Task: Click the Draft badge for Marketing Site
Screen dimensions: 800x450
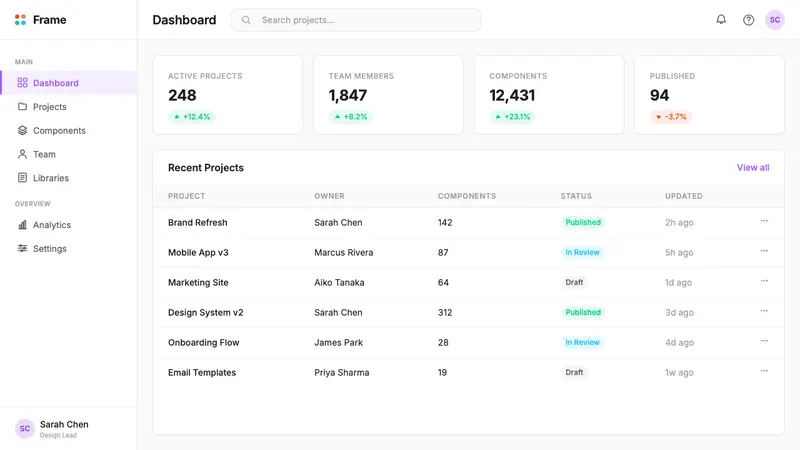Action: pos(574,282)
